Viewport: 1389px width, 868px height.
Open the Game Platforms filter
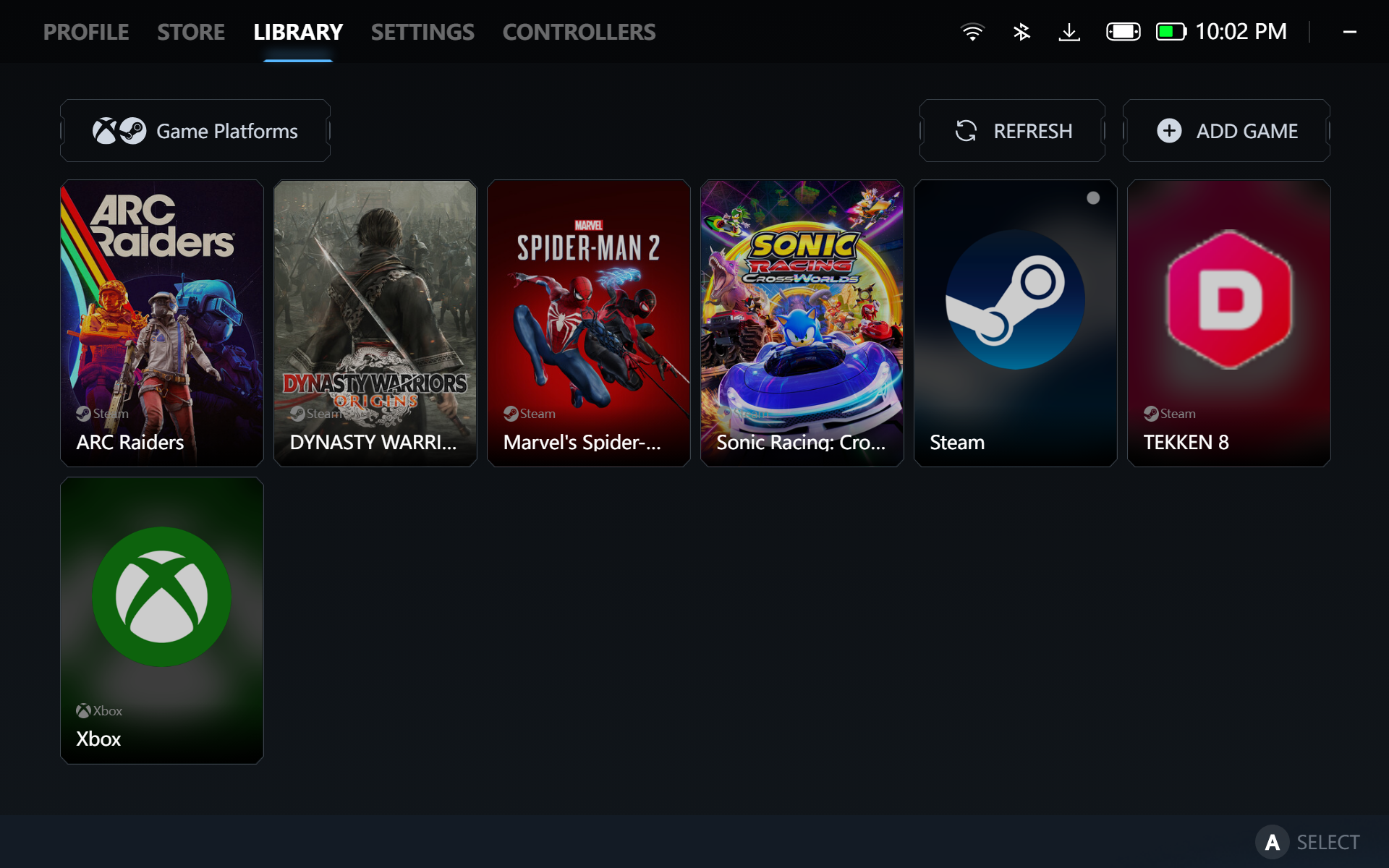tap(195, 131)
